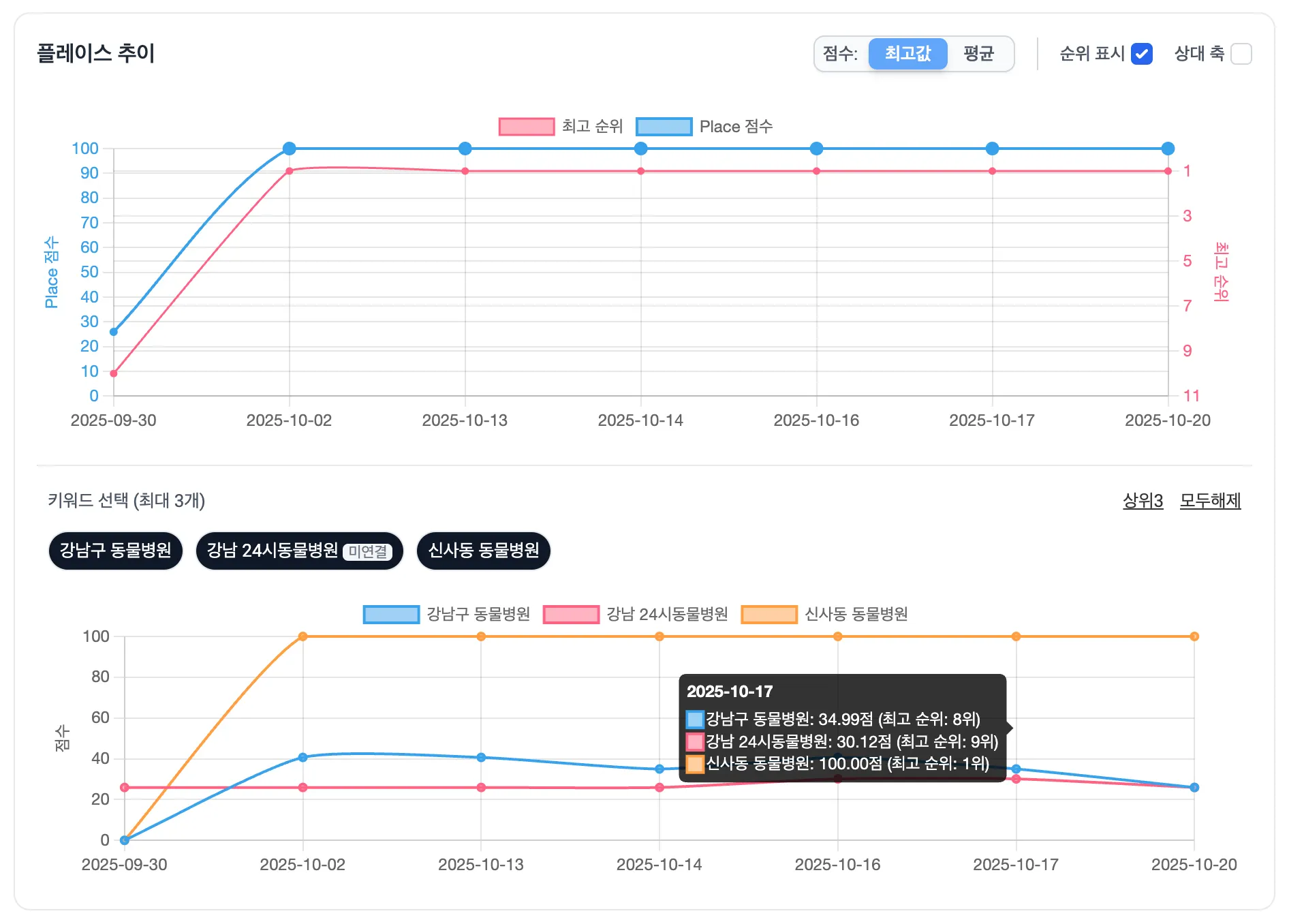1289x924 pixels.
Task: Deselect the 강남구 동물병원 keyword chip
Action: pos(116,551)
